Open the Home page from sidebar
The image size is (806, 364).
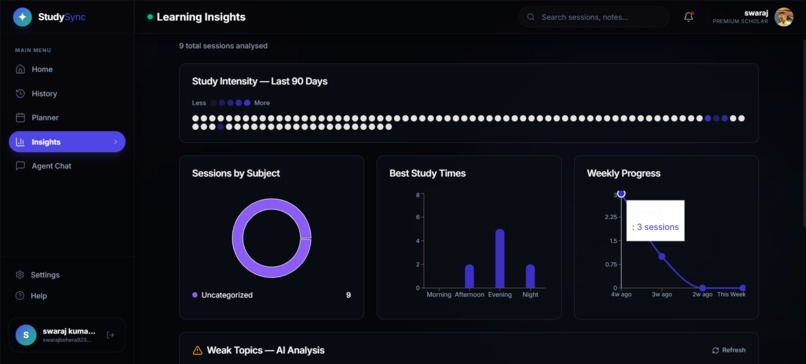[67, 69]
